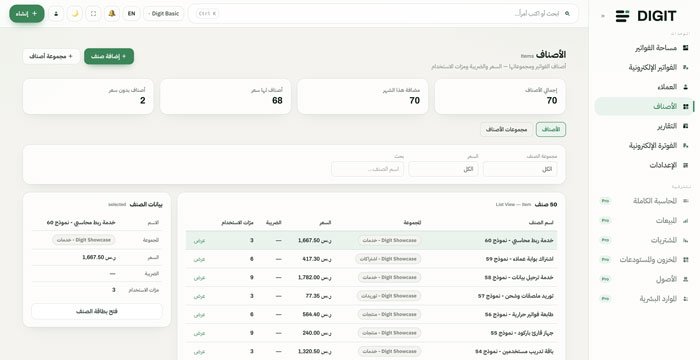Click the إضافة صنف add item button

pyautogui.click(x=109, y=56)
